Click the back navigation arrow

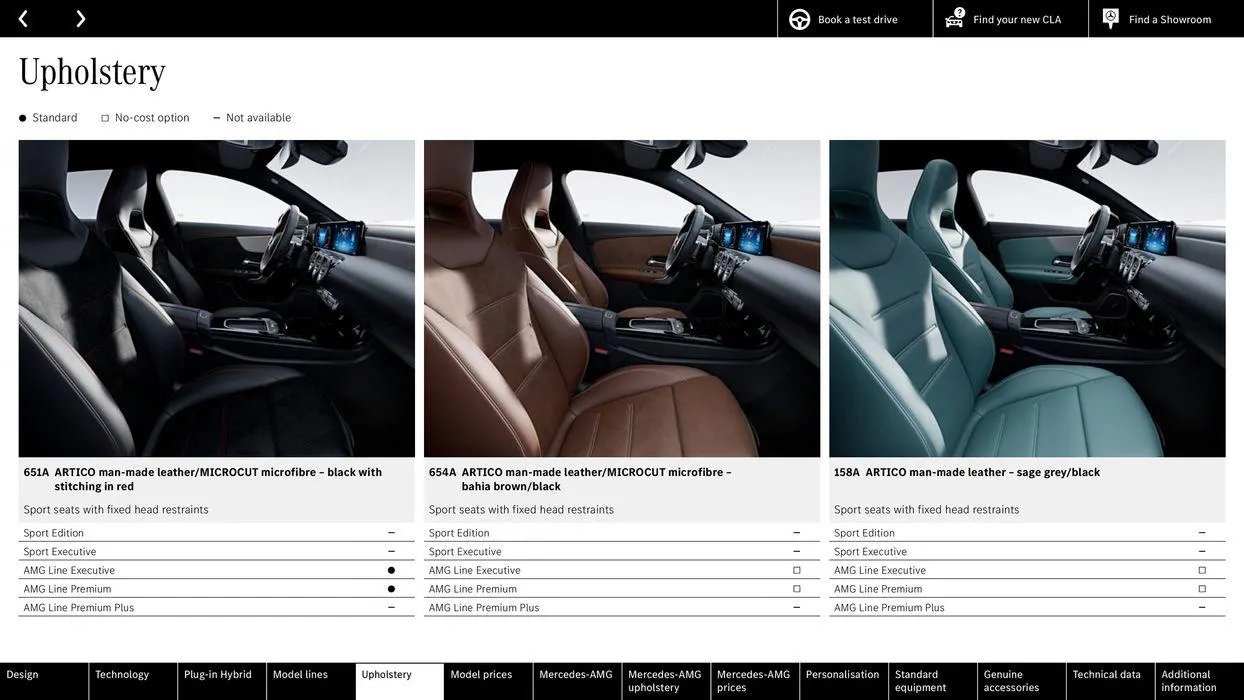click(x=22, y=17)
